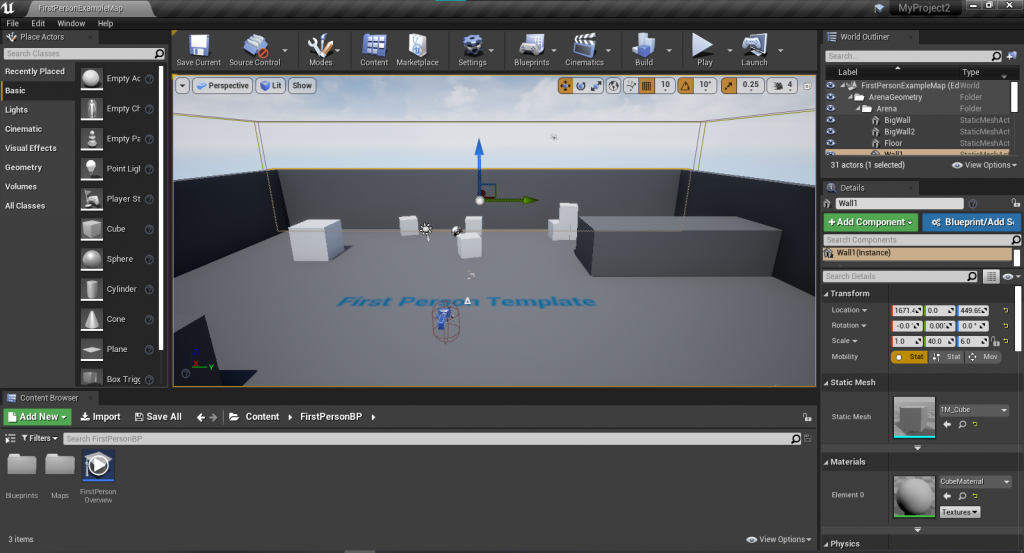Maximize or restore the viewport
This screenshot has width=1024, height=553.
807,86
